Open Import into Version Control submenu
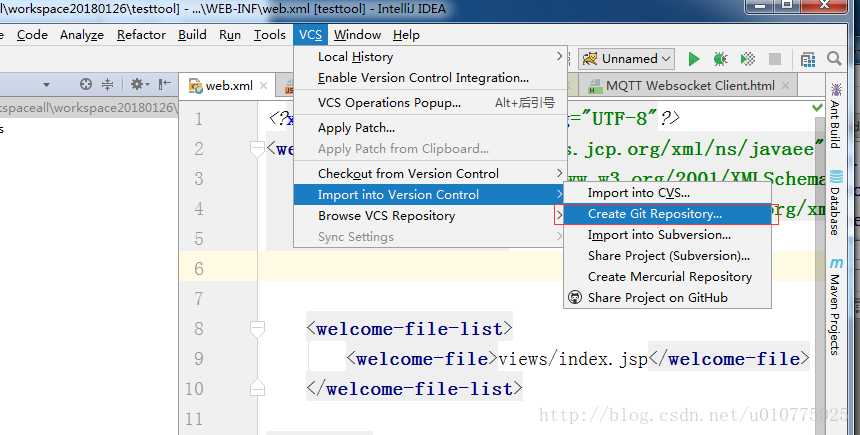 [x=430, y=195]
